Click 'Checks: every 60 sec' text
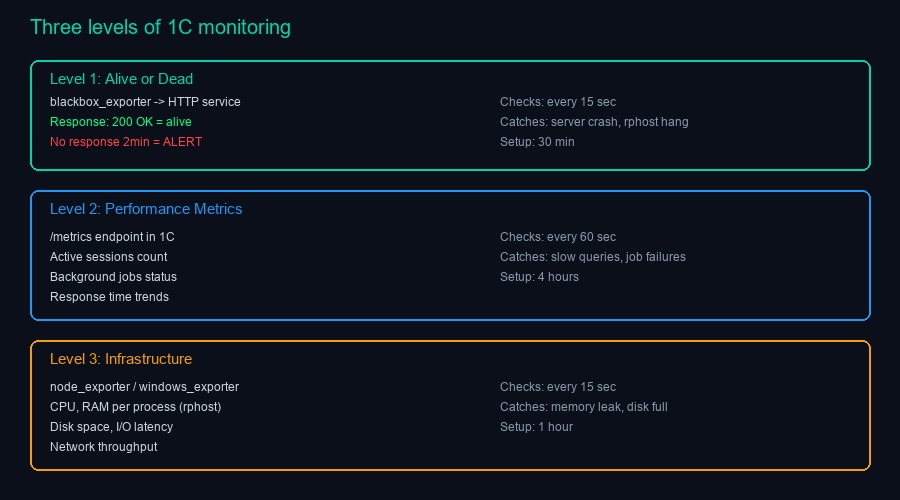Screen dimensions: 900x500 click(558, 237)
